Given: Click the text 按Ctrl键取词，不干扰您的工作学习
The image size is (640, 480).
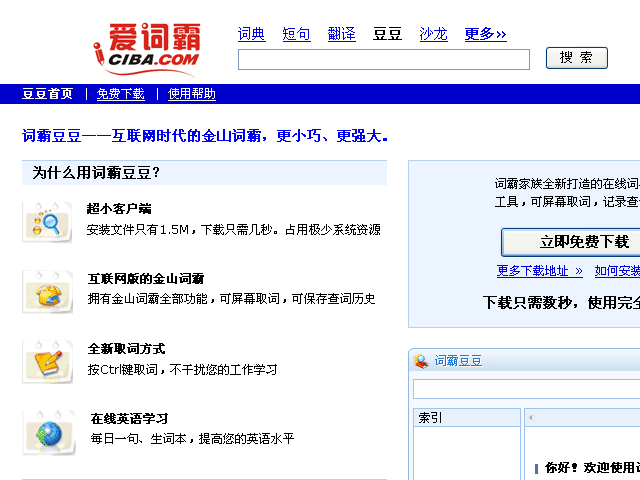Looking at the screenshot, I should point(182,369).
